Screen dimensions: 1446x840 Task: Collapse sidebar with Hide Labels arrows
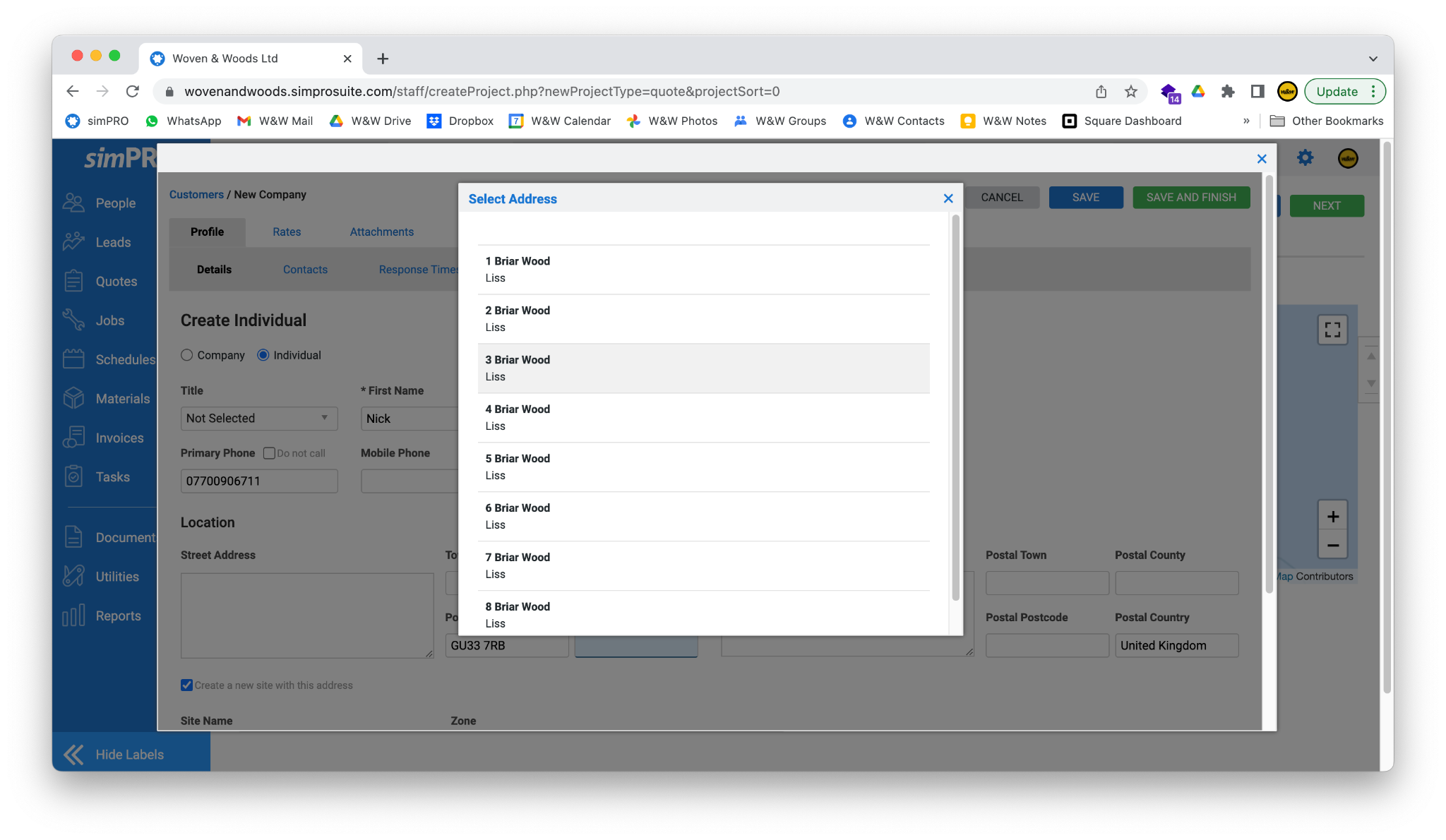(x=73, y=755)
